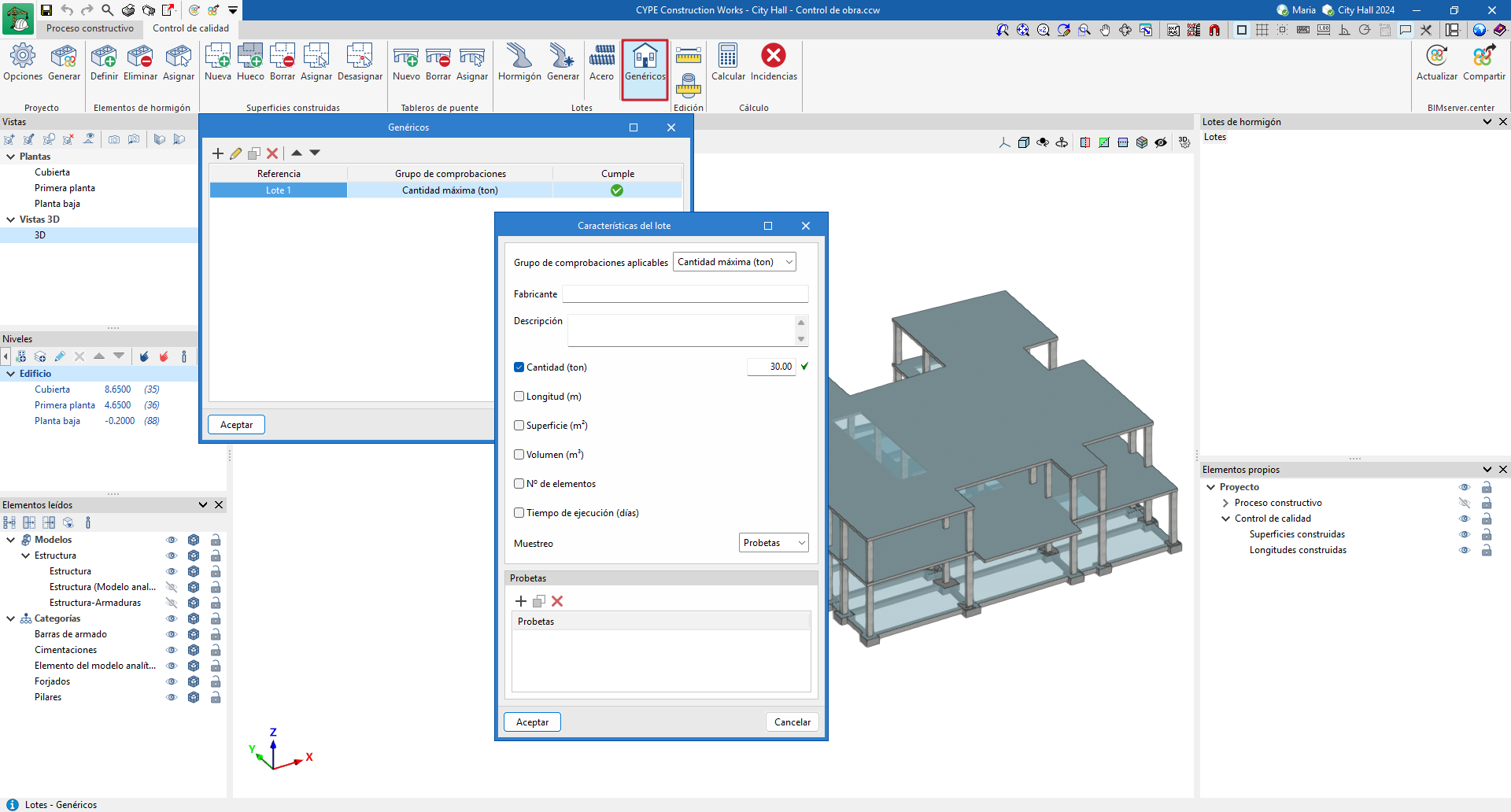Click Cancelar in lot characteristics dialog
The height and width of the screenshot is (812, 1511).
pos(792,722)
